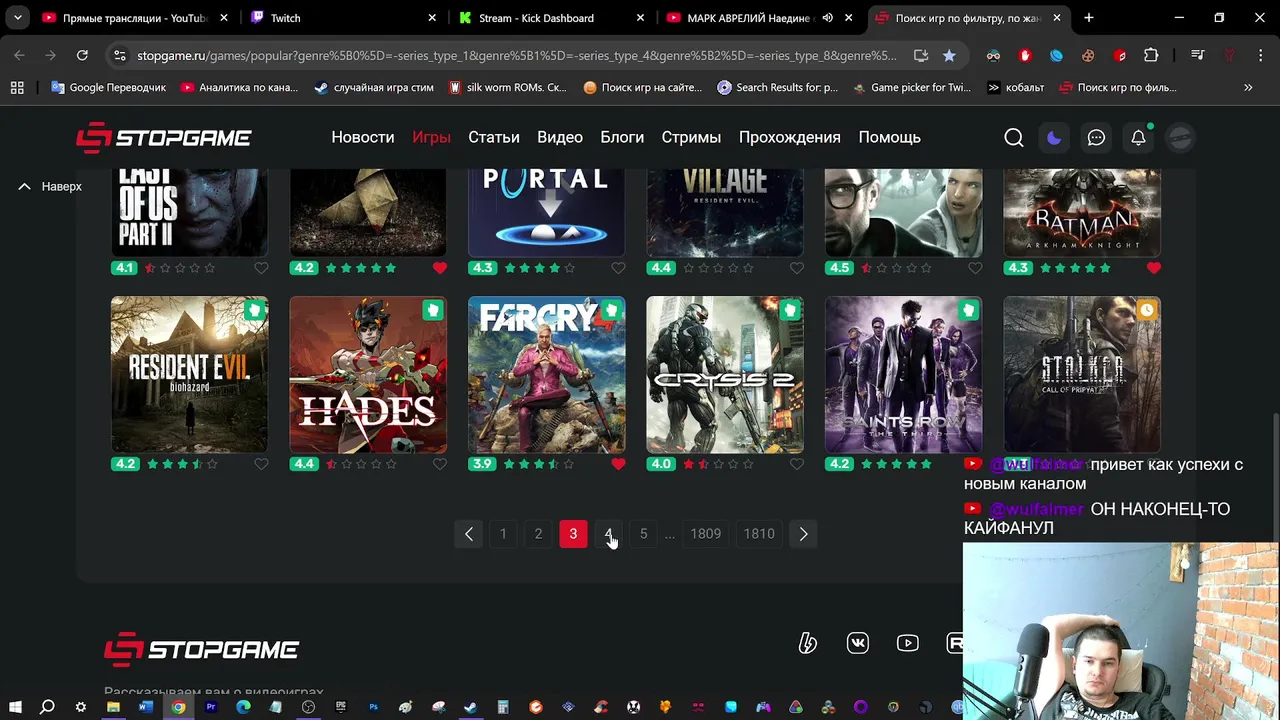This screenshot has width=1280, height=720.
Task: Click the Наверх scroll-to-top button
Action: pos(50,187)
